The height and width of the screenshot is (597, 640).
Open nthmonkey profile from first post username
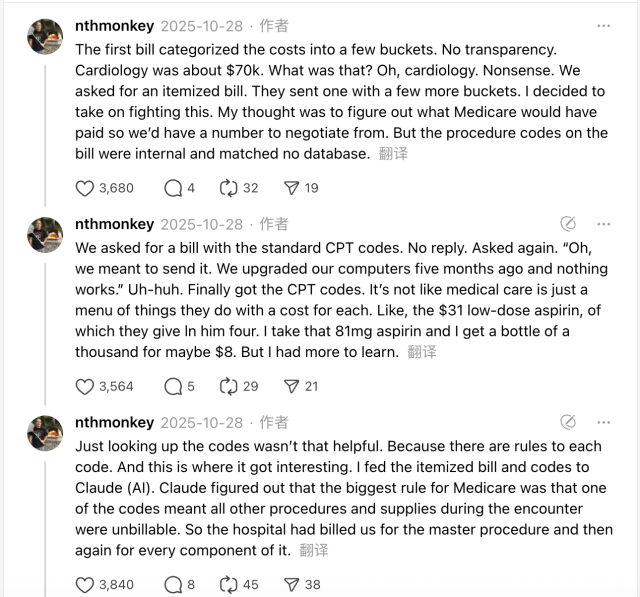114,26
